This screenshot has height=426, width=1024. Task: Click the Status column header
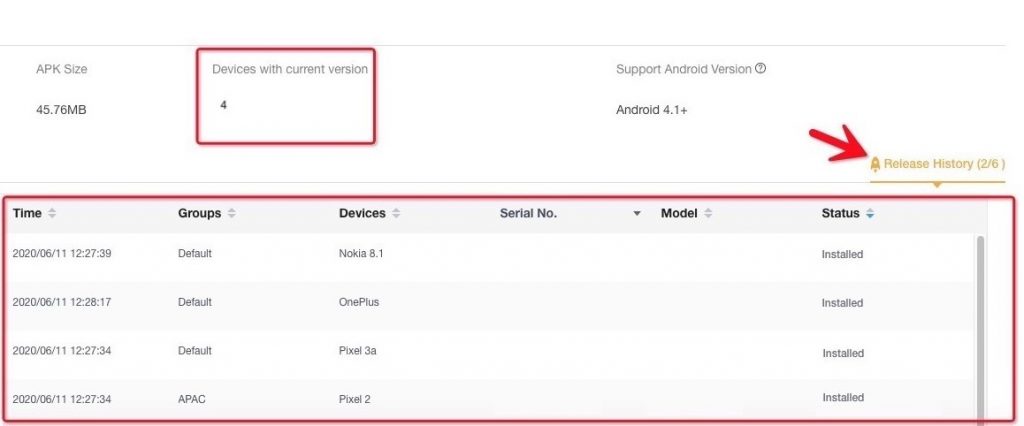pos(840,213)
